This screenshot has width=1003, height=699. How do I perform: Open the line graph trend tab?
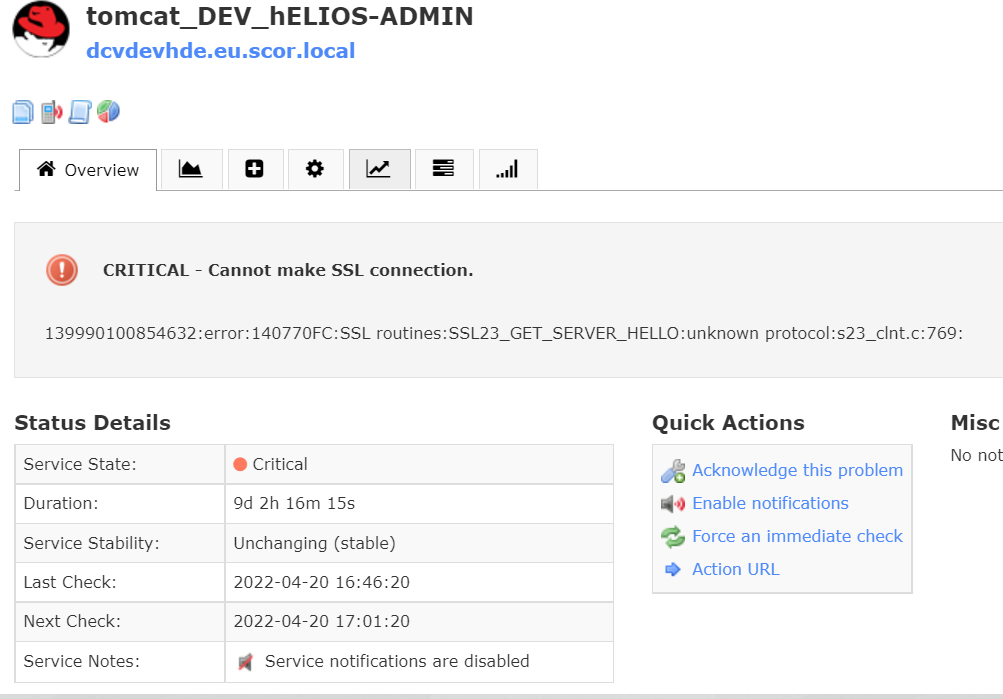[x=379, y=169]
